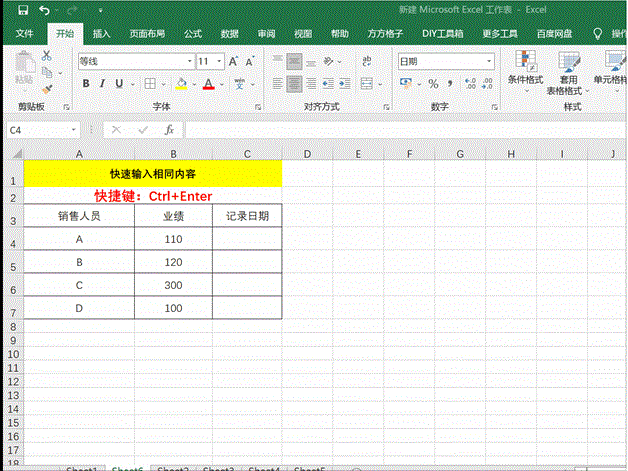The height and width of the screenshot is (471, 628).
Task: Click the Save icon in quick access toolbar
Action: coord(22,10)
